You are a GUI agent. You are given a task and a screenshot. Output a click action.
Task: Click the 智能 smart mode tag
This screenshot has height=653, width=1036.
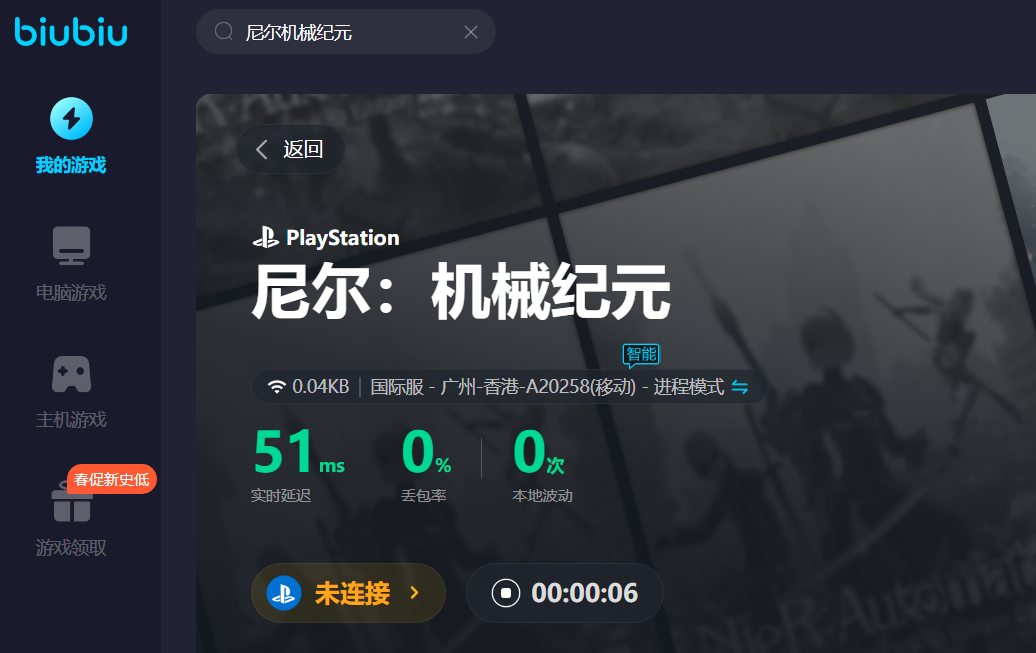(x=641, y=354)
